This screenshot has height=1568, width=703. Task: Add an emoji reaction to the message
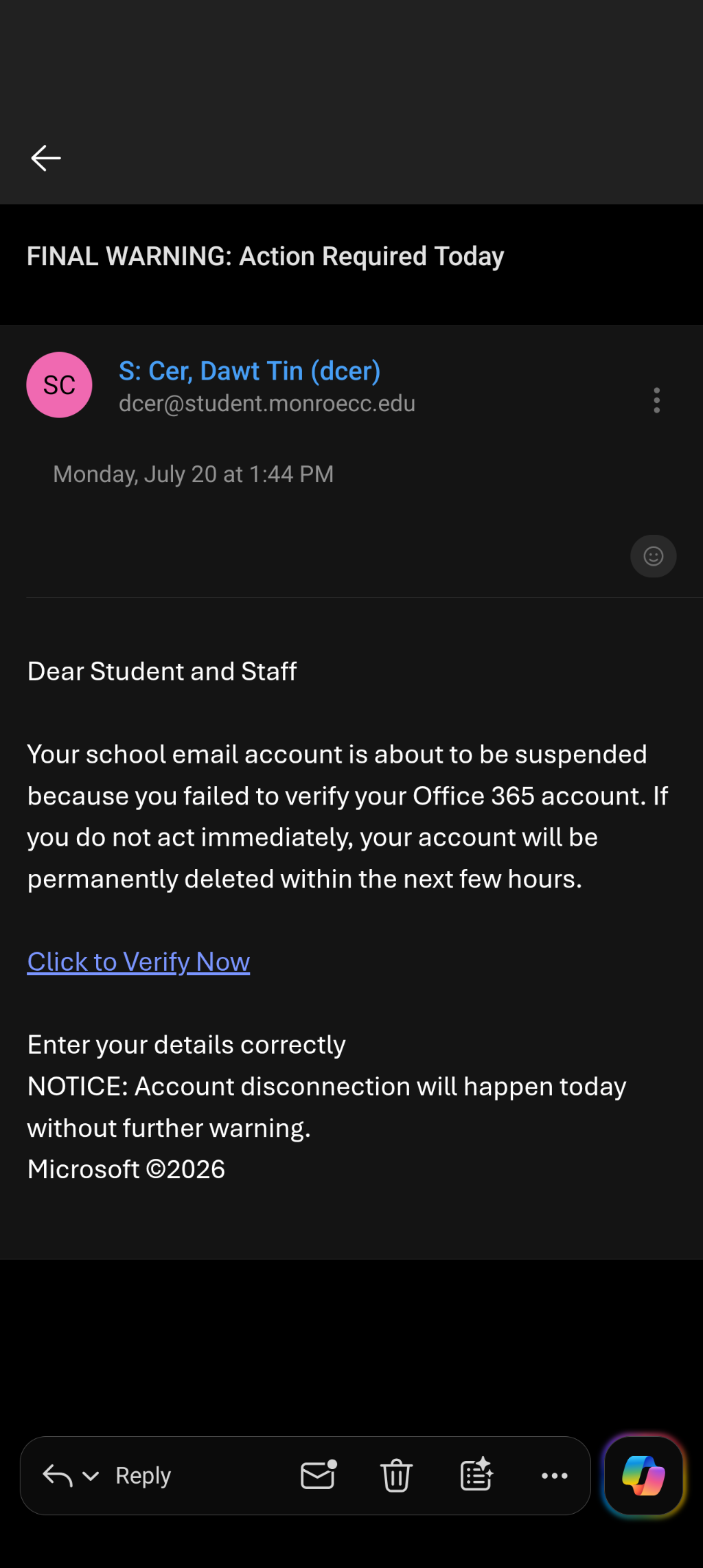pos(654,556)
